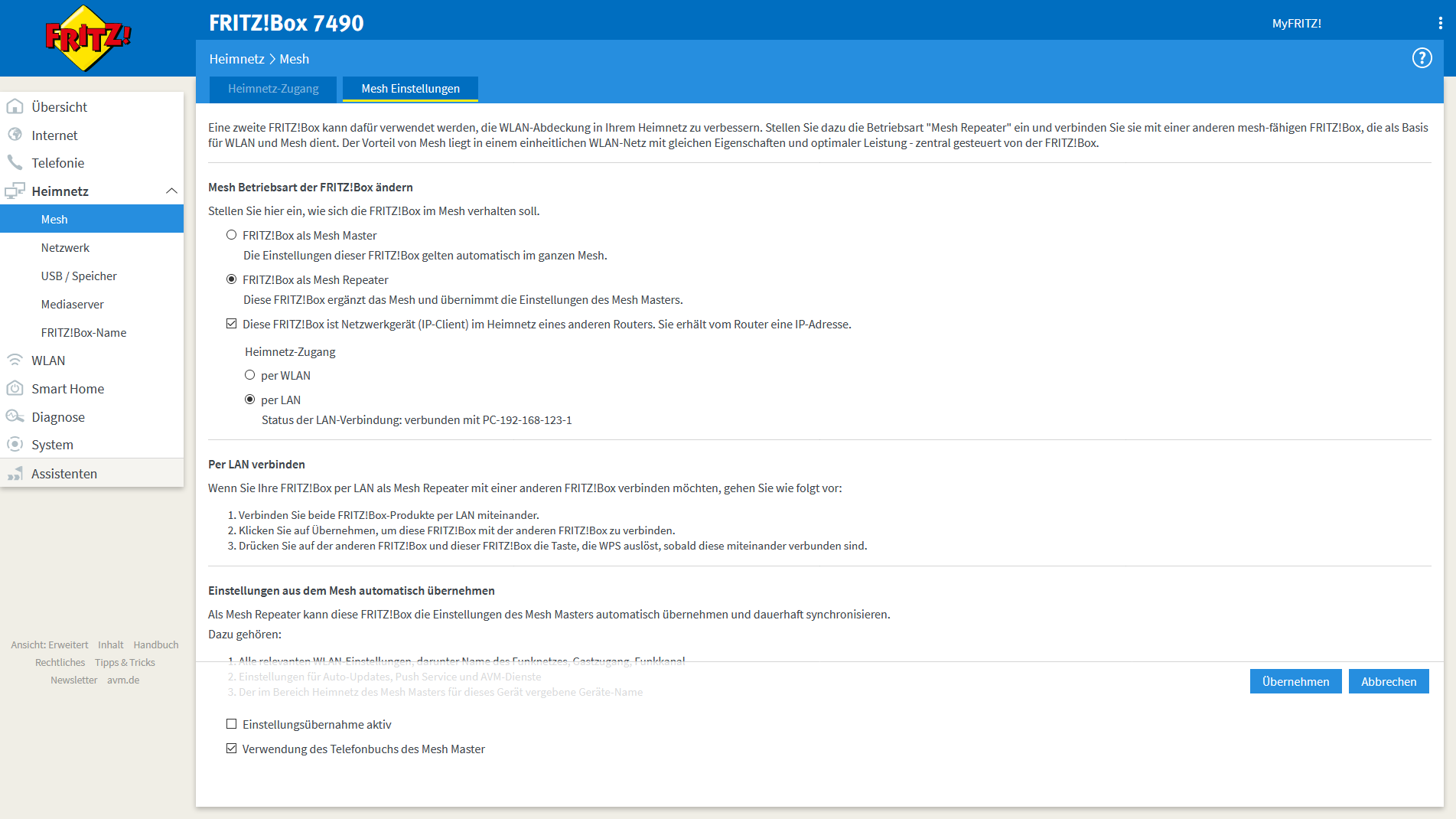This screenshot has width=1456, height=819.
Task: Click the LAN status text PC-192-168-123-1
Action: pyautogui.click(x=527, y=419)
